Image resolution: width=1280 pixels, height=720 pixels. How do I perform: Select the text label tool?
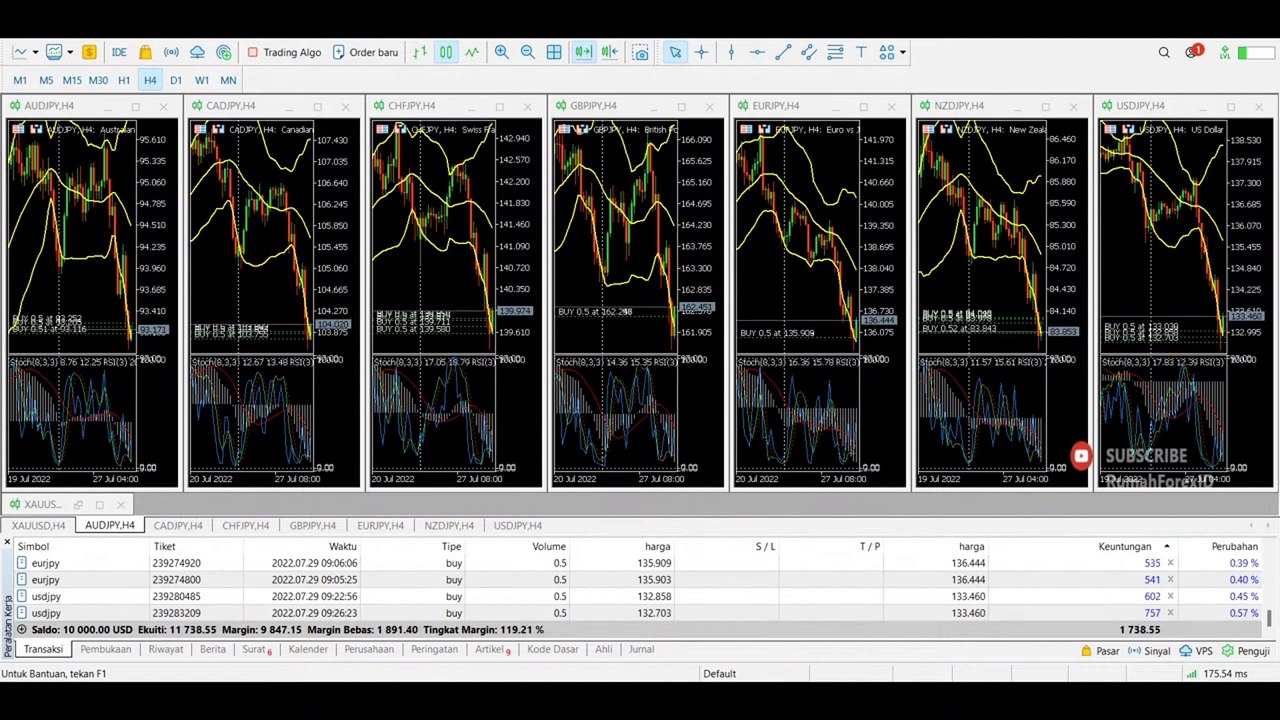(x=861, y=52)
